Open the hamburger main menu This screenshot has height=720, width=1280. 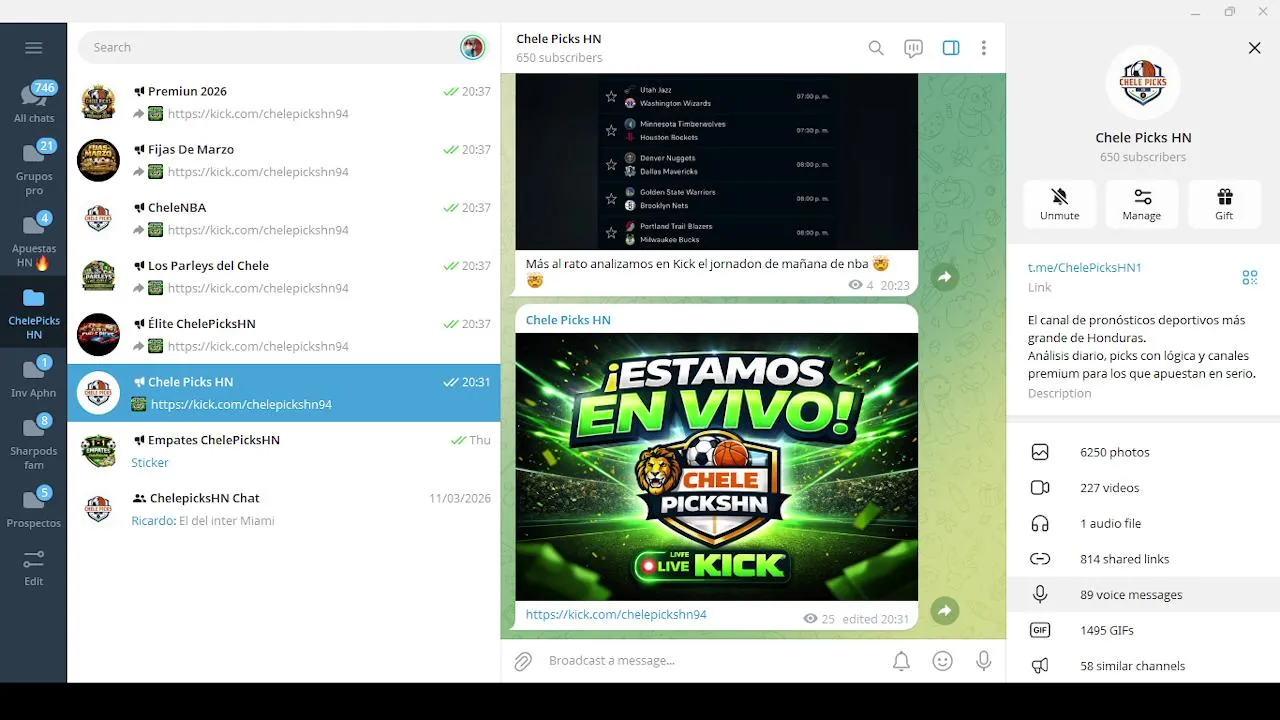33,47
